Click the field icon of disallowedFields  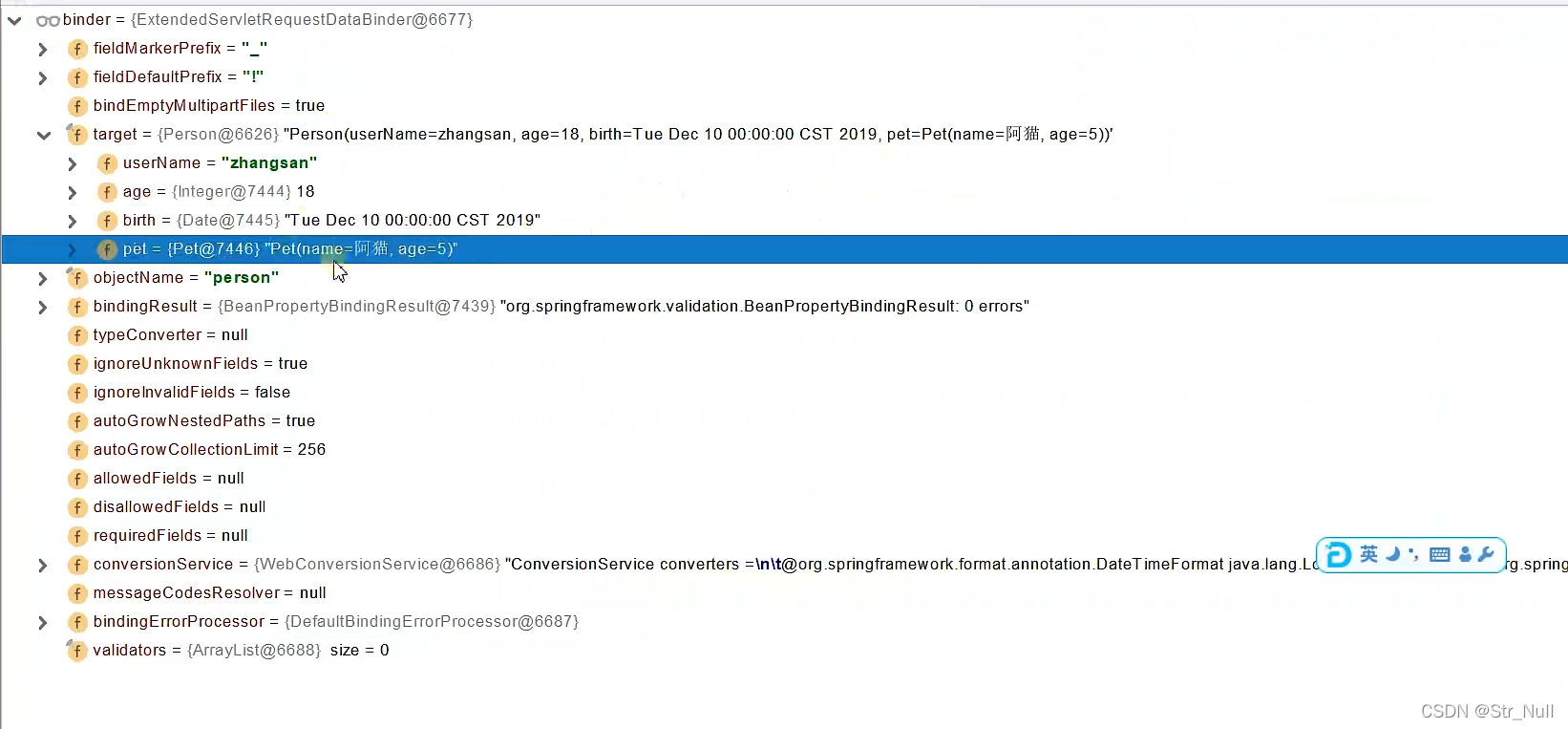click(77, 507)
